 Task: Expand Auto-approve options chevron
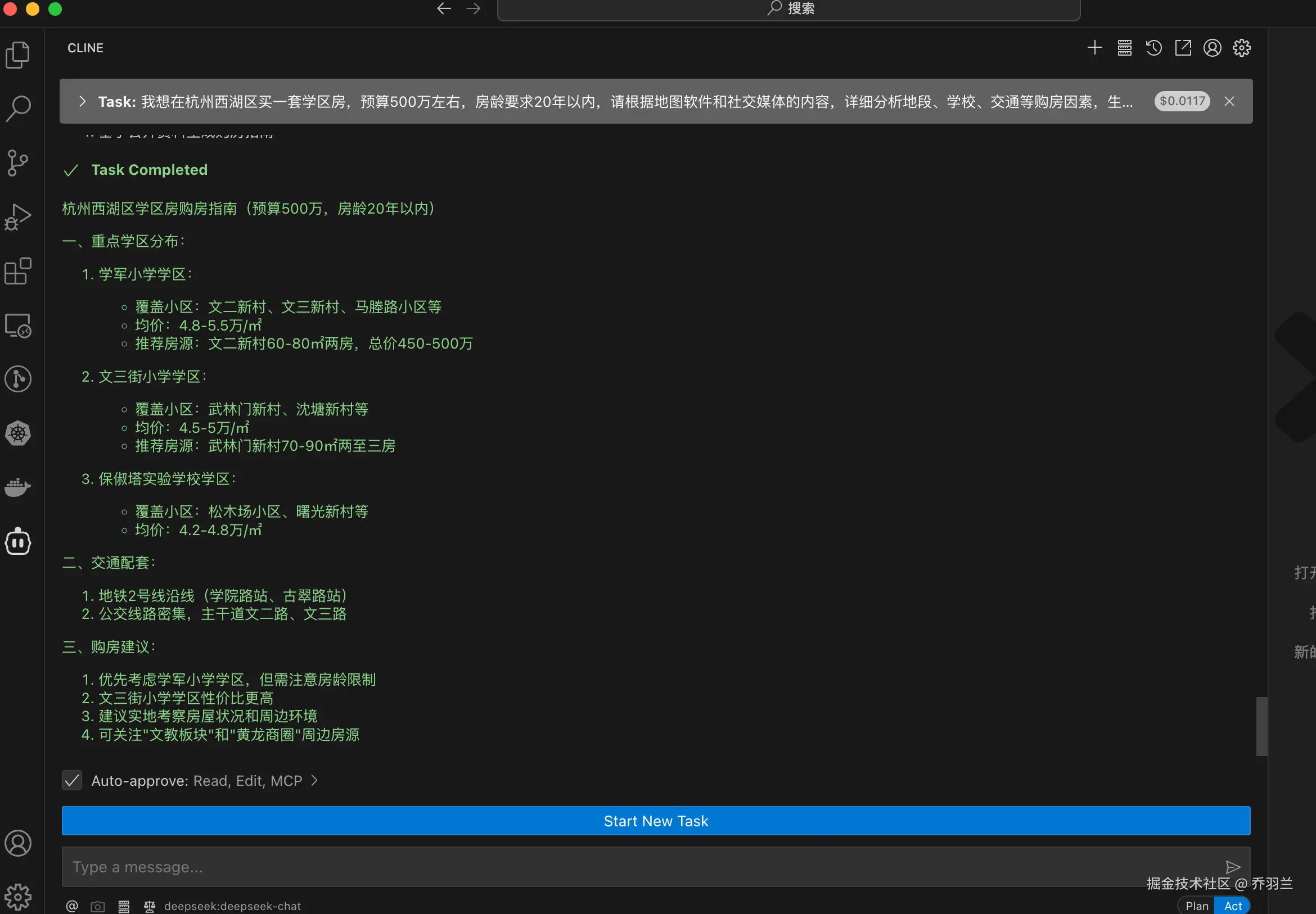tap(314, 780)
